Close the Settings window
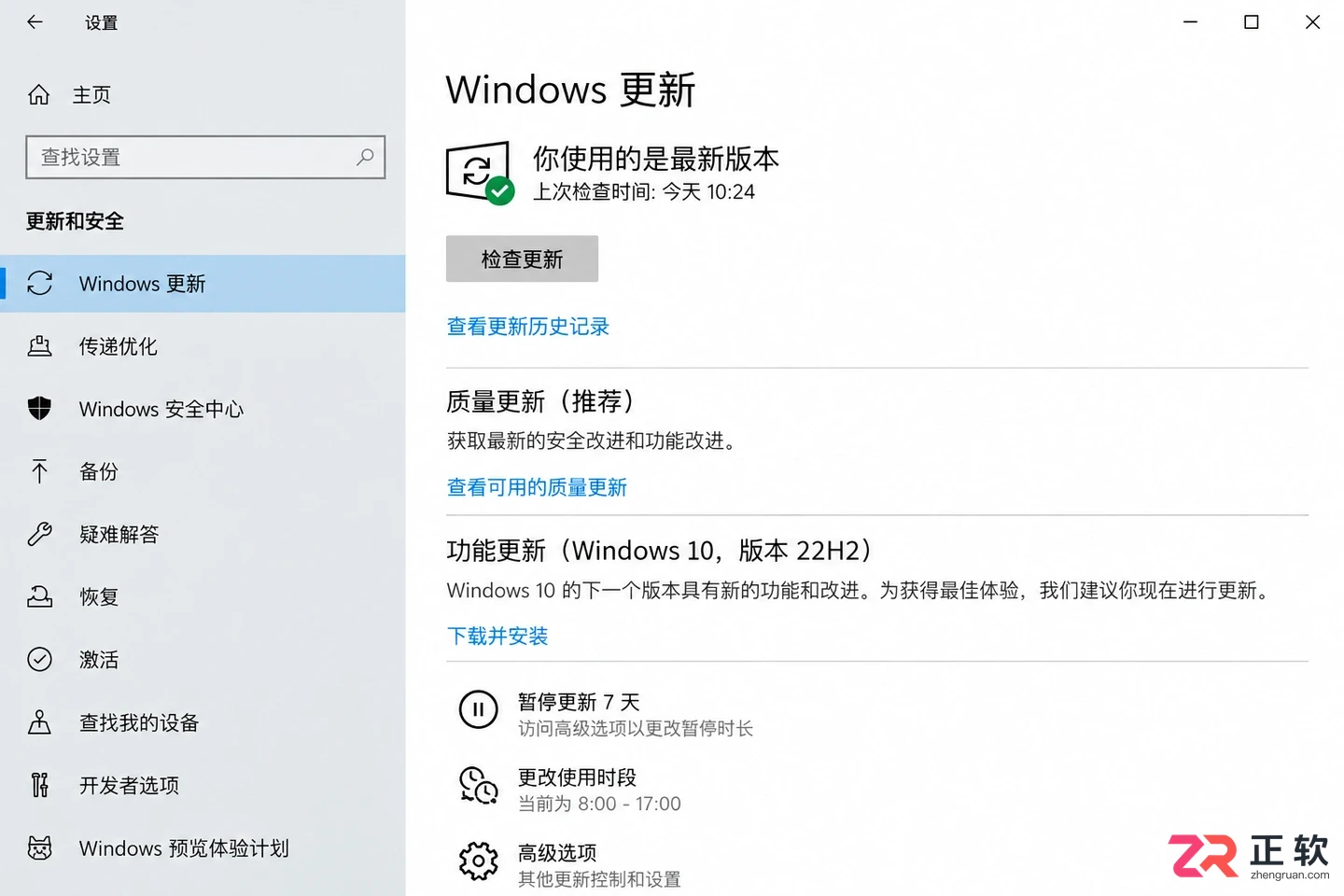Screen dimensions: 1344x896 pos(1312,22)
